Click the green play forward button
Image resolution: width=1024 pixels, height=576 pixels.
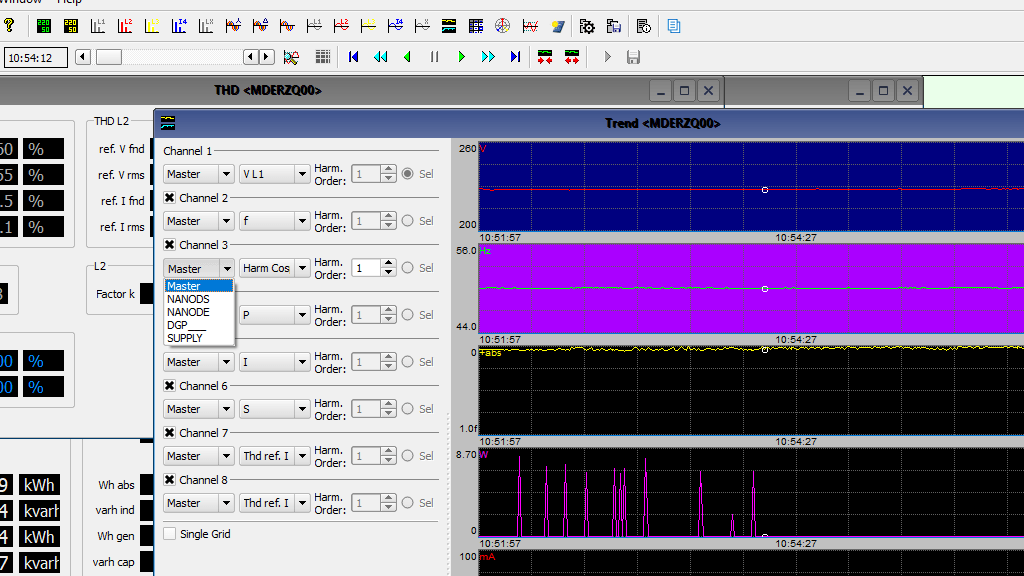[461, 57]
